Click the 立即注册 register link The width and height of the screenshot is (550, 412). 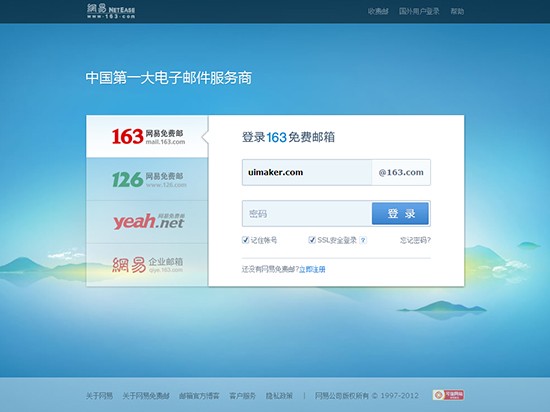point(312,270)
